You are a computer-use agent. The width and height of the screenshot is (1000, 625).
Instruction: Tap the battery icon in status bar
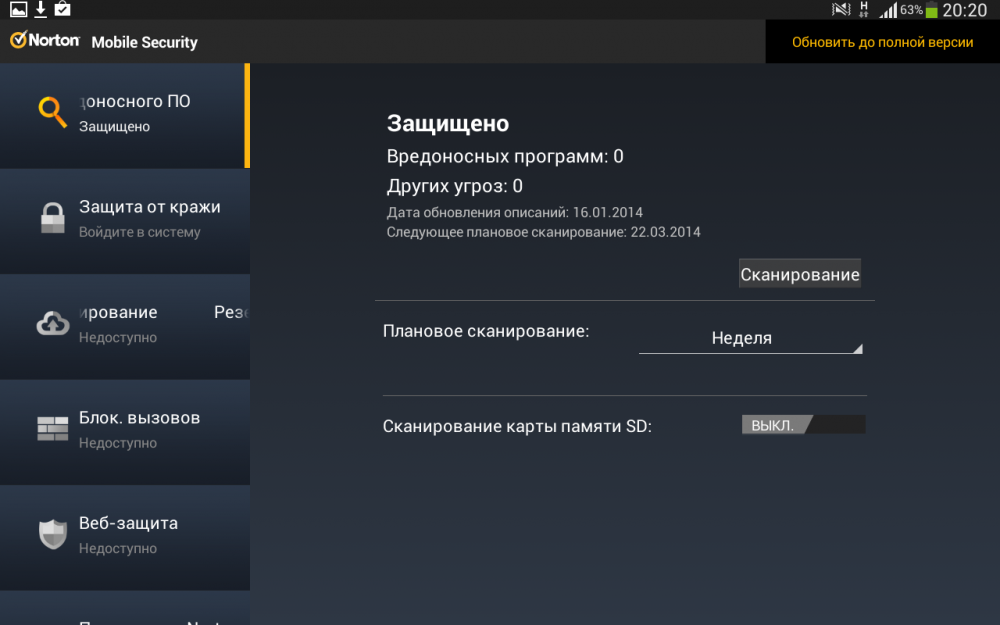click(931, 10)
